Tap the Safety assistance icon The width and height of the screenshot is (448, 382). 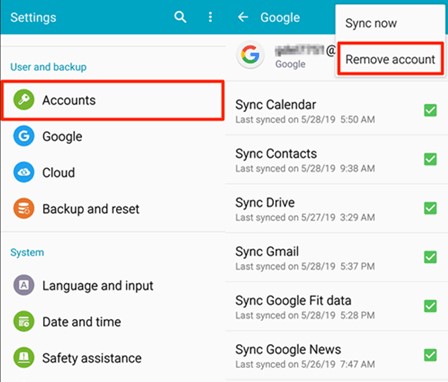[24, 358]
